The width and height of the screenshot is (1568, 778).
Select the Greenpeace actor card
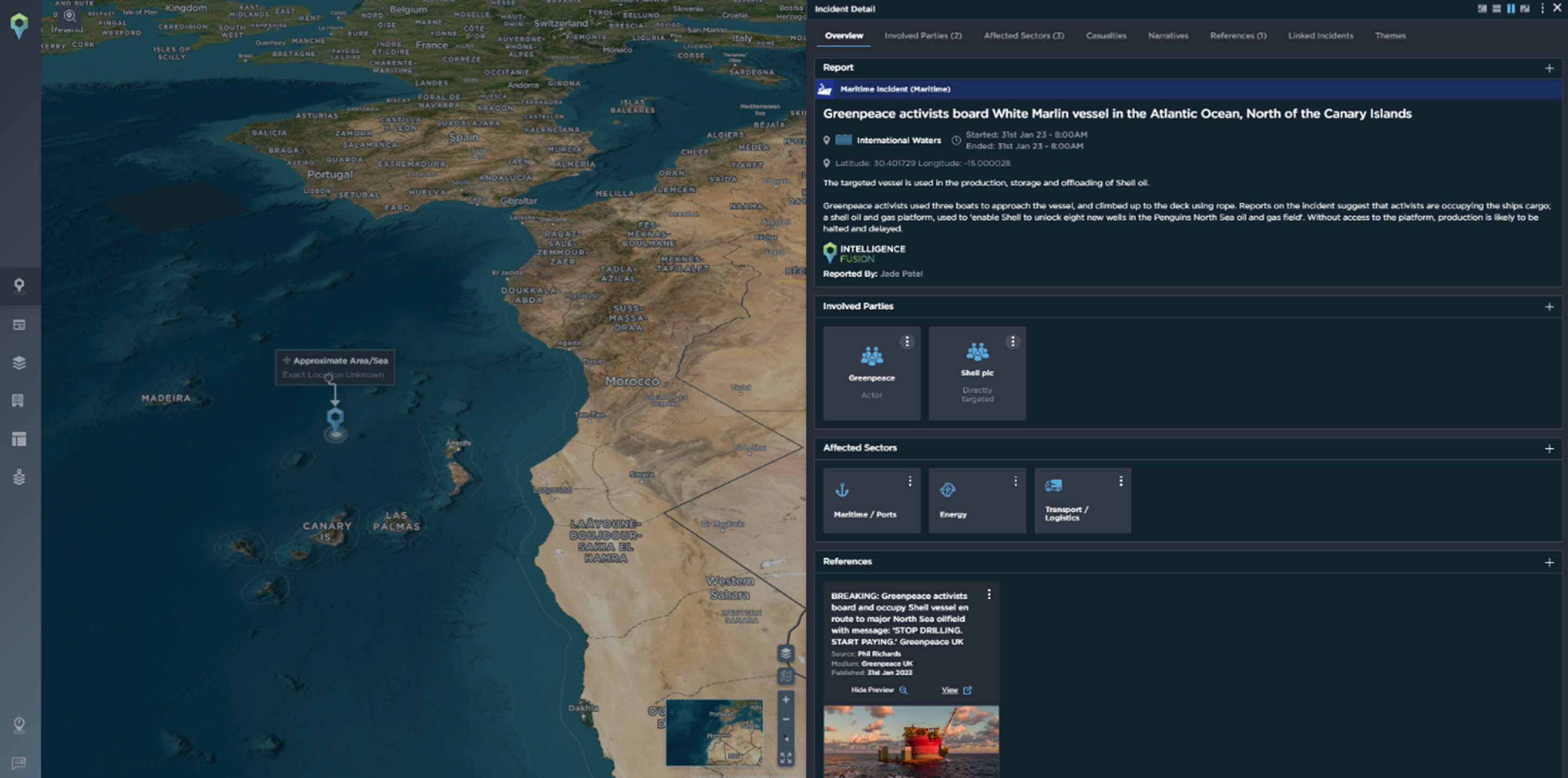[x=872, y=373]
